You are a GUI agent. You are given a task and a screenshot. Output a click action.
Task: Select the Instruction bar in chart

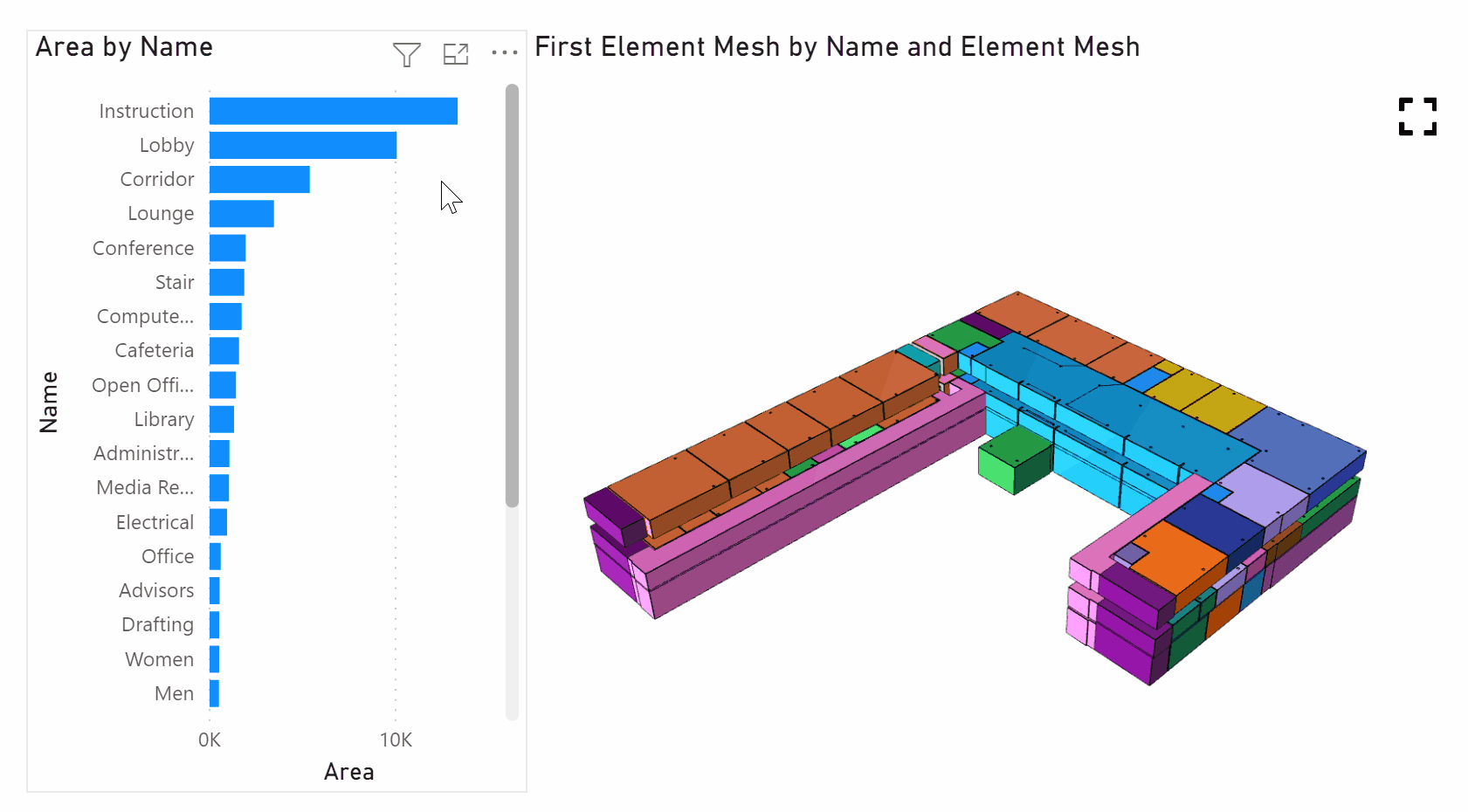point(334,111)
